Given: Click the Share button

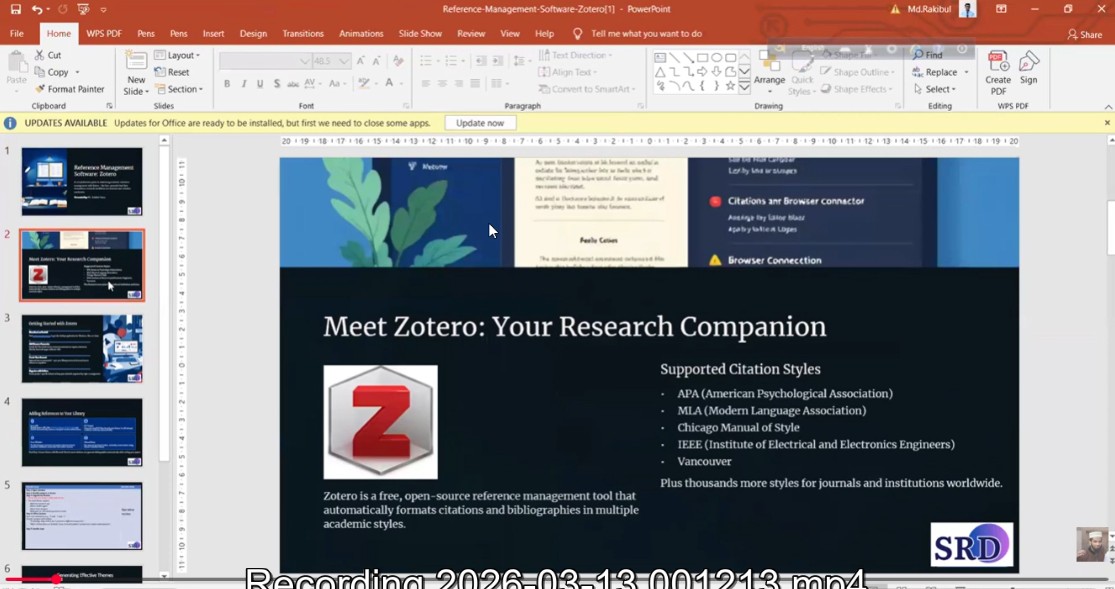Looking at the screenshot, I should [1084, 33].
